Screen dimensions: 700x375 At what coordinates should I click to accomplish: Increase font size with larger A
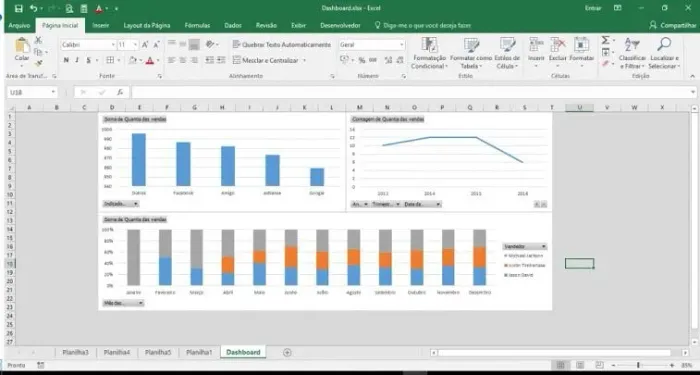pos(145,45)
